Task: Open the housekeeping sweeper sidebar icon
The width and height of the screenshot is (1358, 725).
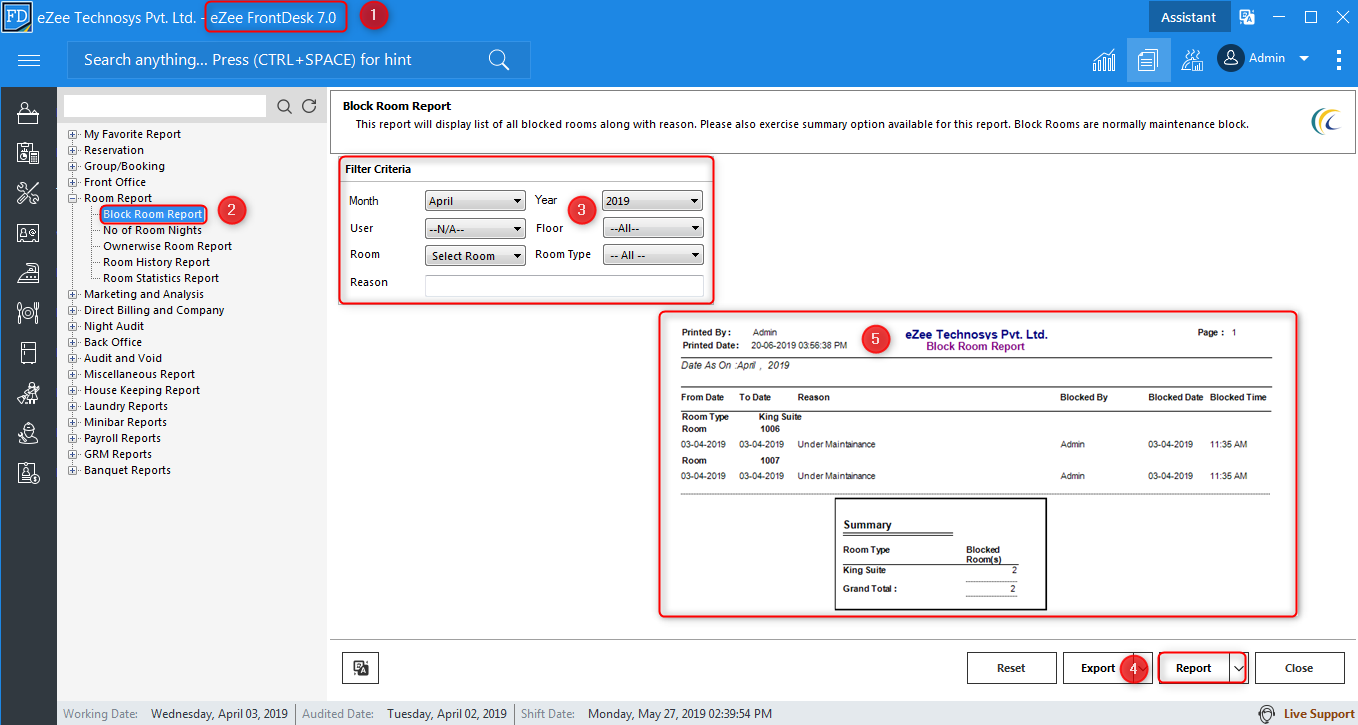Action: click(28, 393)
